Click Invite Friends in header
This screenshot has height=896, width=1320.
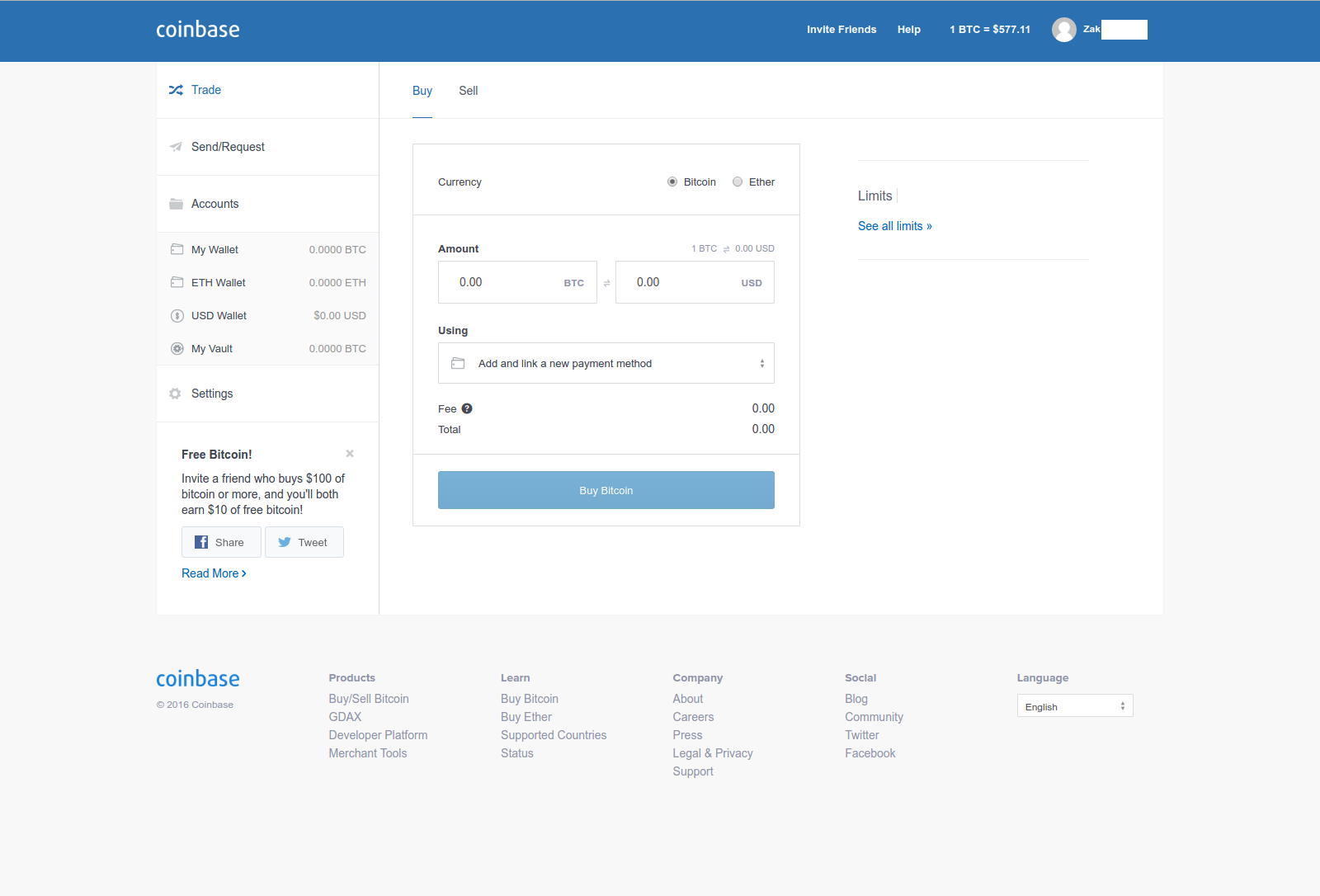[x=841, y=30]
